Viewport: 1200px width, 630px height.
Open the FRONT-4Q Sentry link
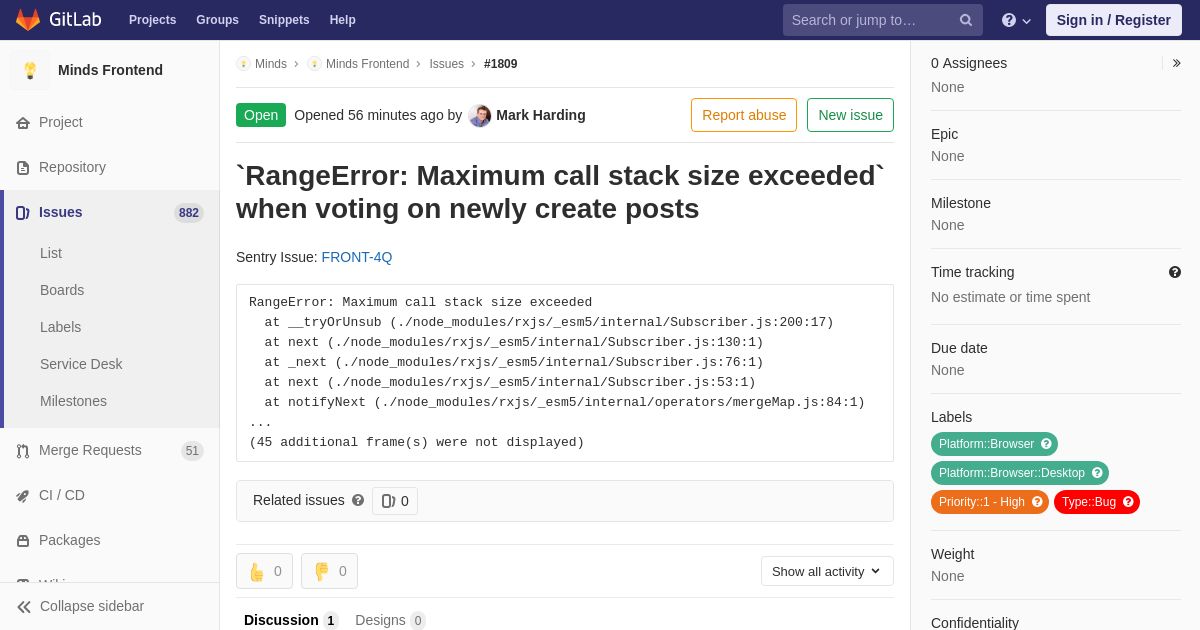357,257
